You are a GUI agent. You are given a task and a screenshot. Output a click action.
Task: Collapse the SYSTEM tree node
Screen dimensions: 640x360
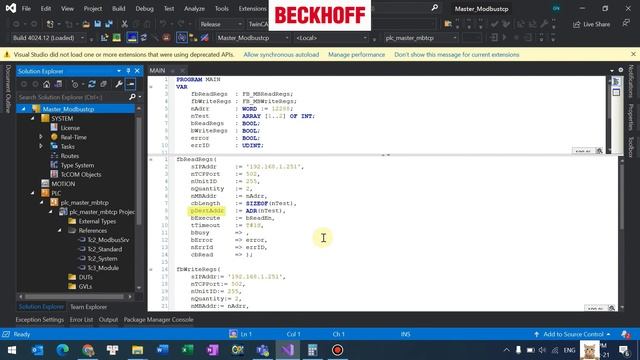click(x=33, y=118)
